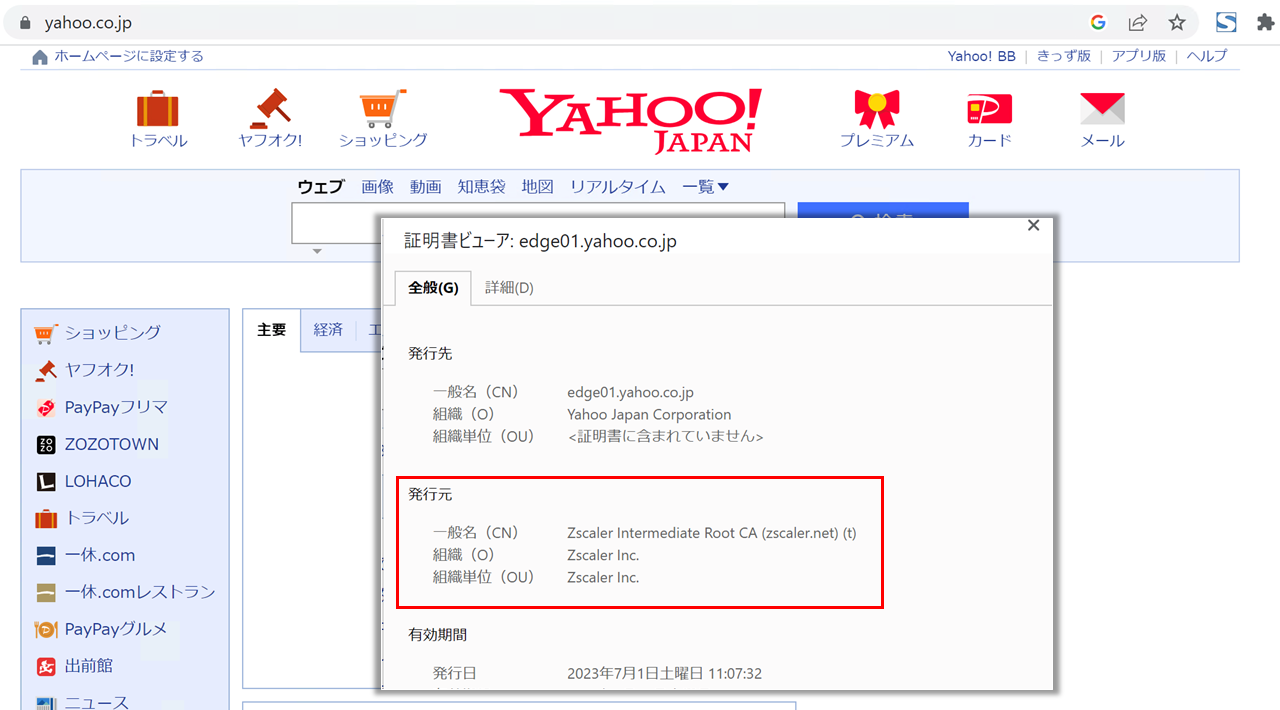Select the ウェブ search category
1280x710 pixels.
(x=320, y=187)
